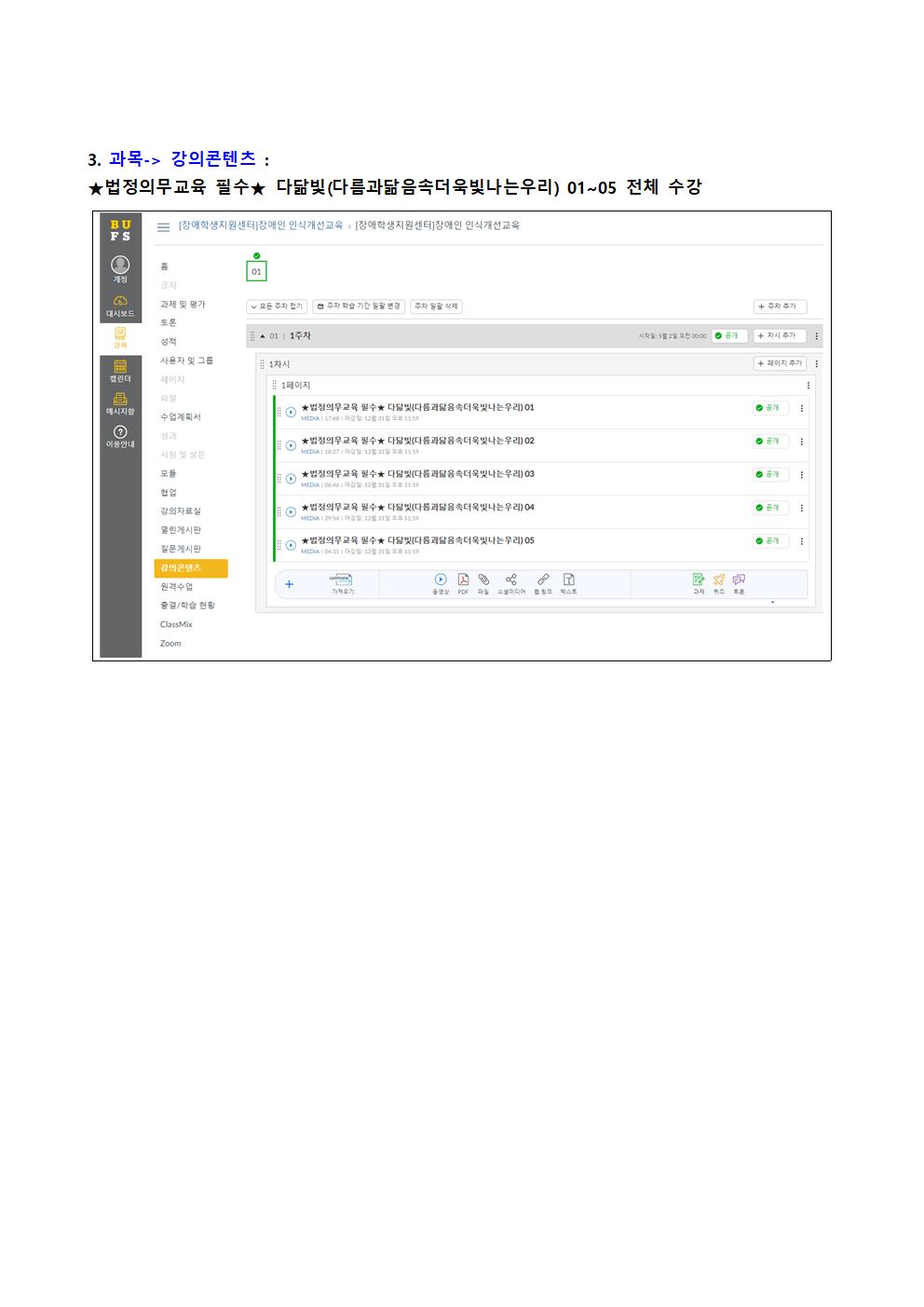The height and width of the screenshot is (1307, 924).
Task: Toggle 공개 status for 1주차
Action: 728,335
